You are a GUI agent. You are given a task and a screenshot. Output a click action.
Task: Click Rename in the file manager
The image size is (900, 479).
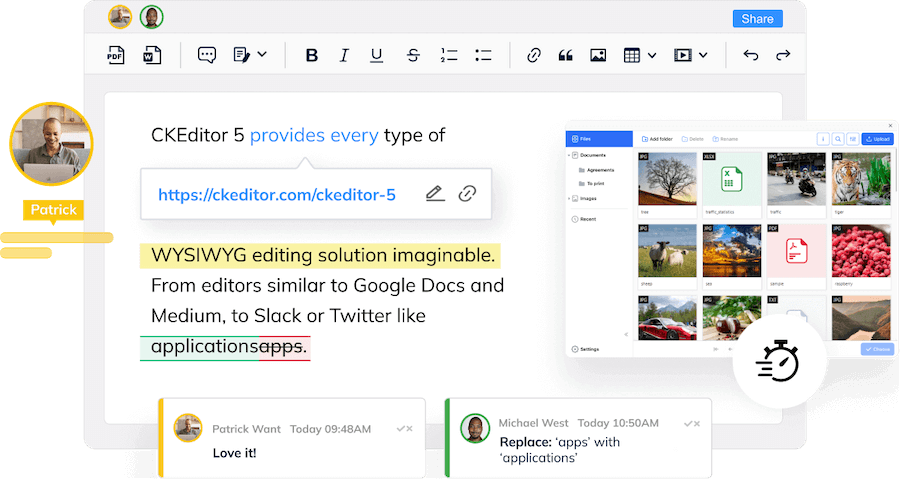click(726, 139)
